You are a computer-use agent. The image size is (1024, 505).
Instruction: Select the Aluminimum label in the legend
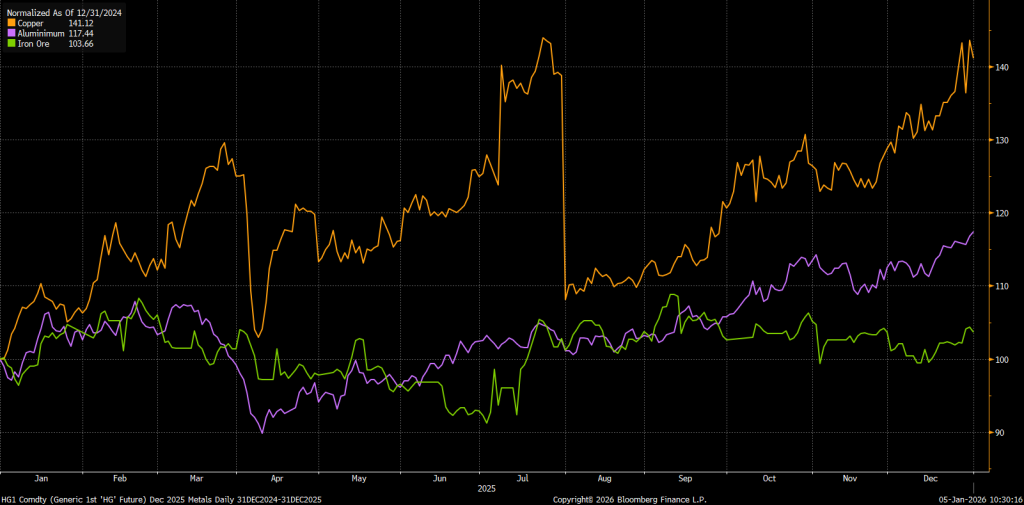(x=41, y=33)
